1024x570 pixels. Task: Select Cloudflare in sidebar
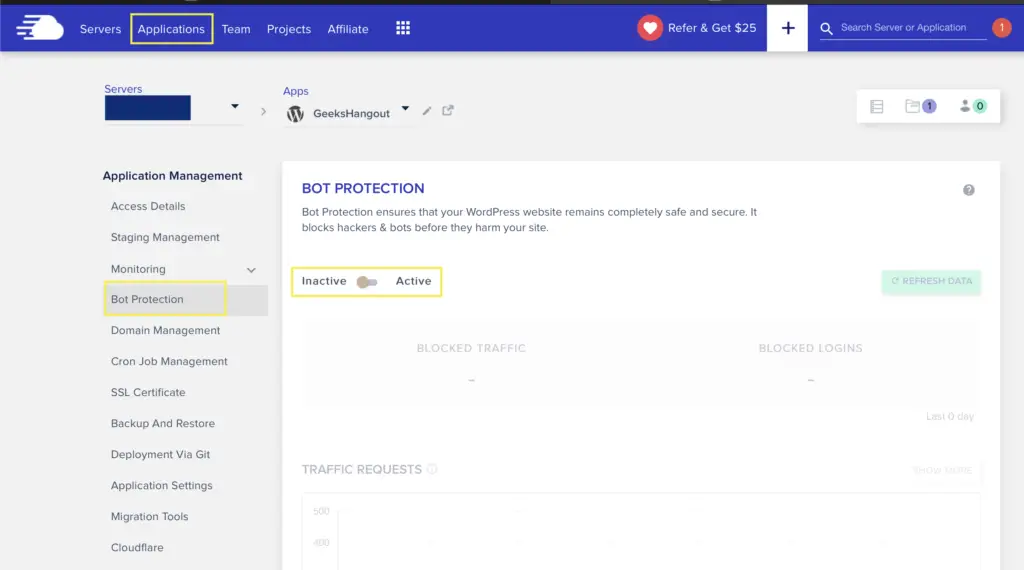click(x=136, y=548)
